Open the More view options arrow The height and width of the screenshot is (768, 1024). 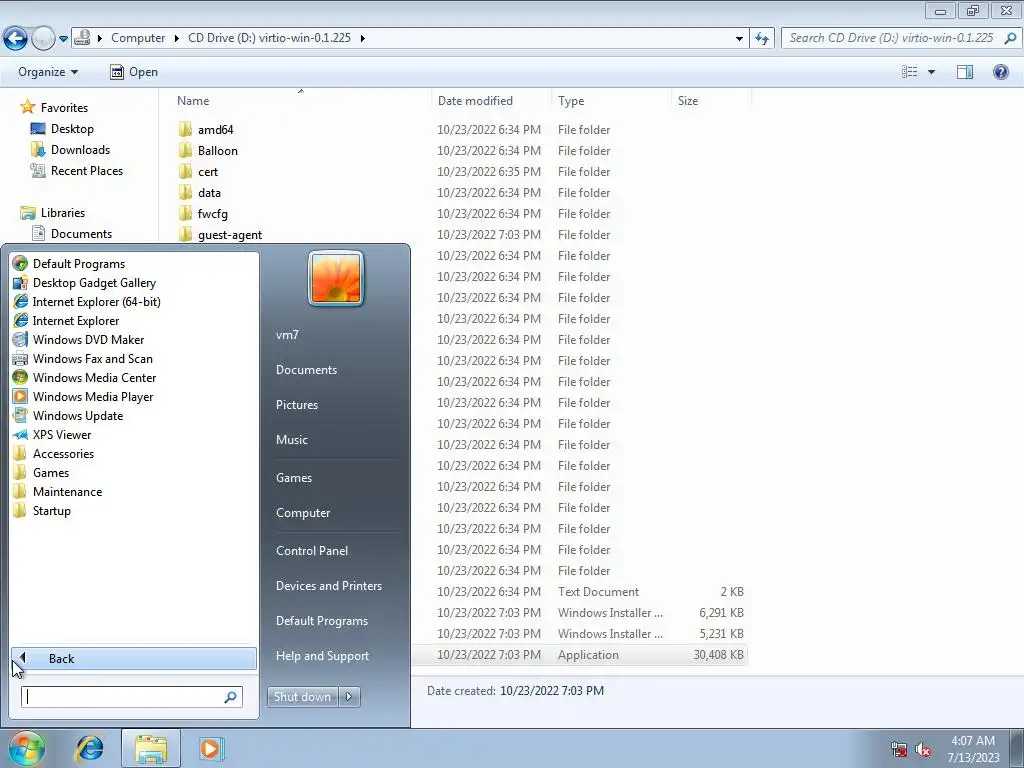click(x=931, y=72)
